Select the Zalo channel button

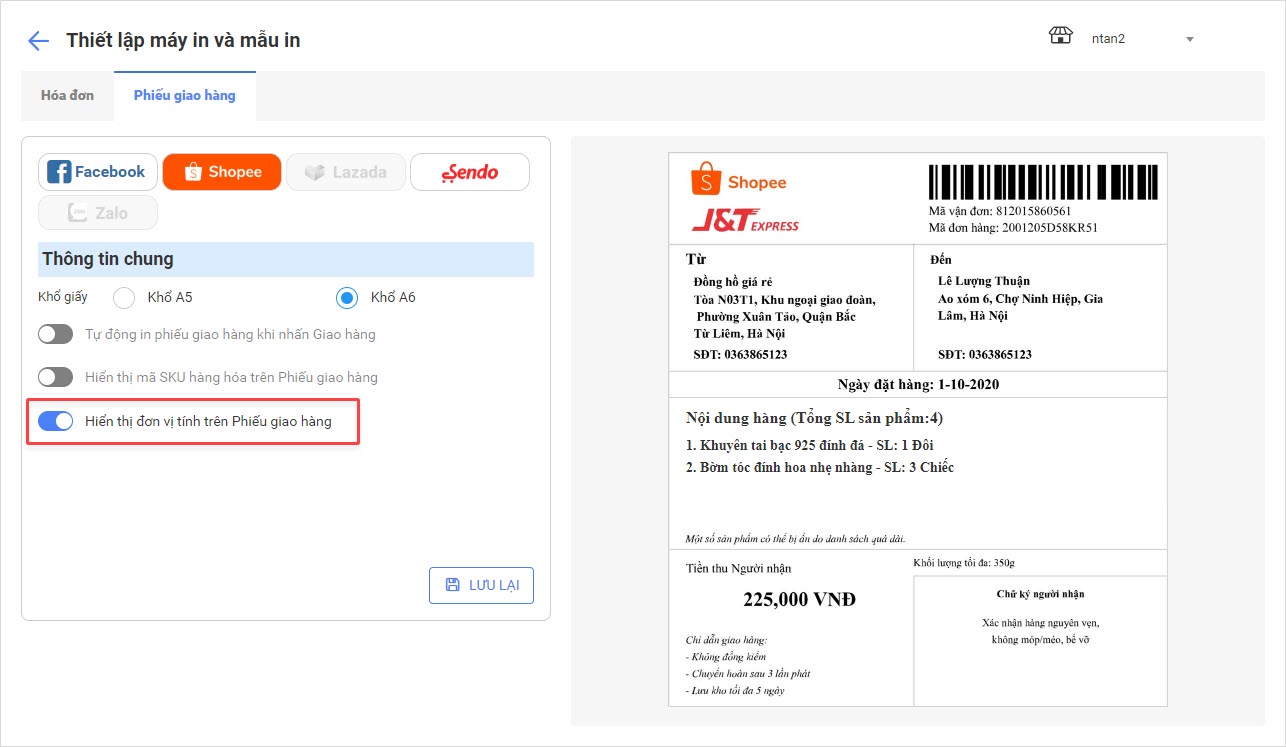point(98,213)
